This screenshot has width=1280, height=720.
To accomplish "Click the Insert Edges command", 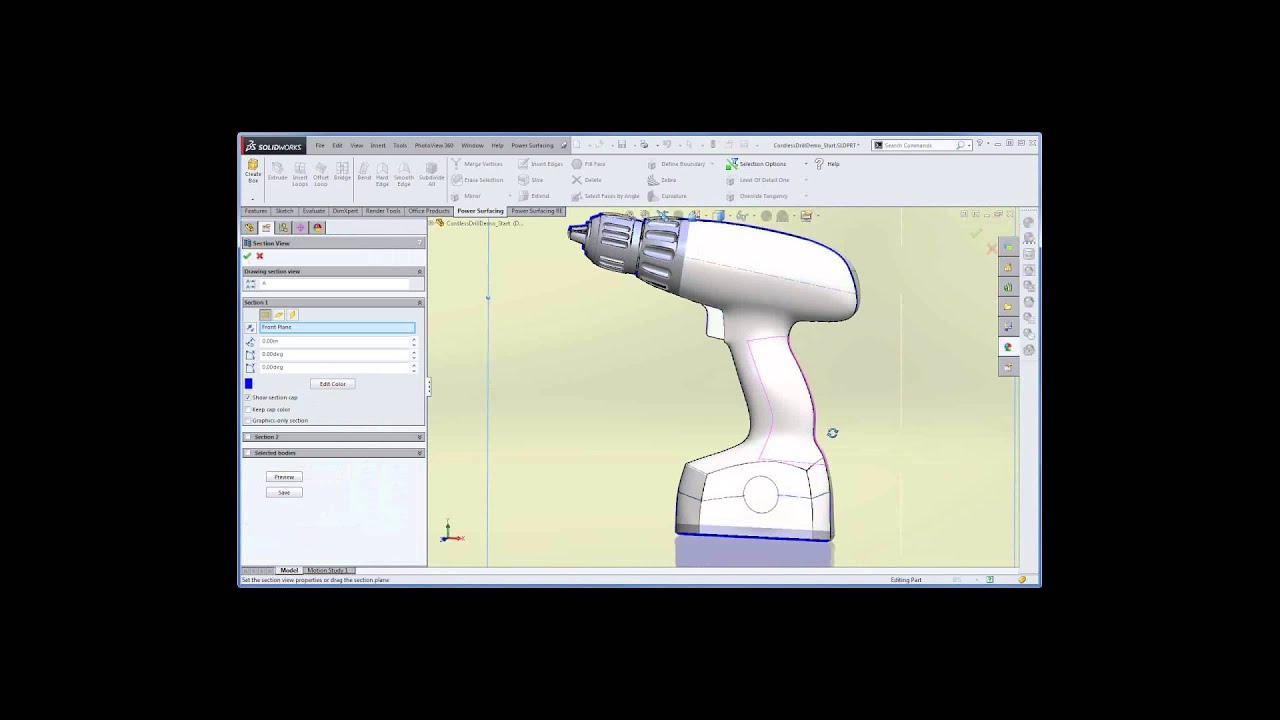I will point(541,164).
